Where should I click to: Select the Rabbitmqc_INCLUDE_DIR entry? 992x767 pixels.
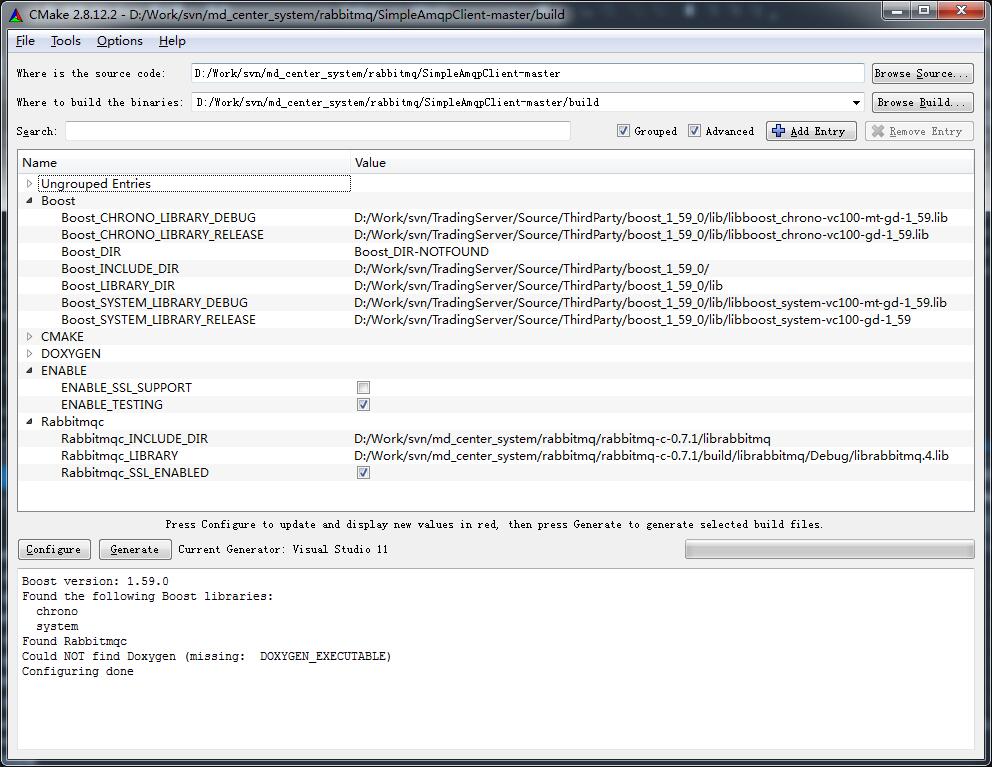[134, 439]
